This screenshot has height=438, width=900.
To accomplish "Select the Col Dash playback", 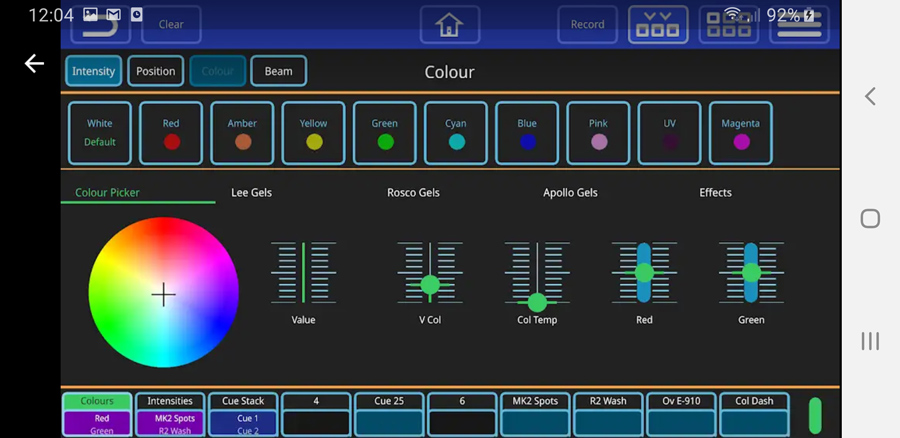I will [x=754, y=415].
